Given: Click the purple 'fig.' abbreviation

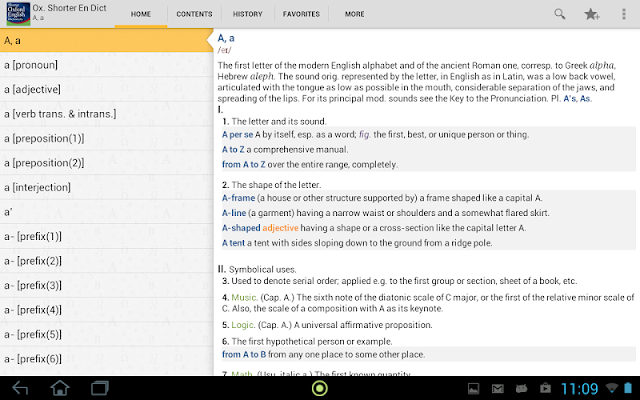Looking at the screenshot, I should click(x=364, y=135).
